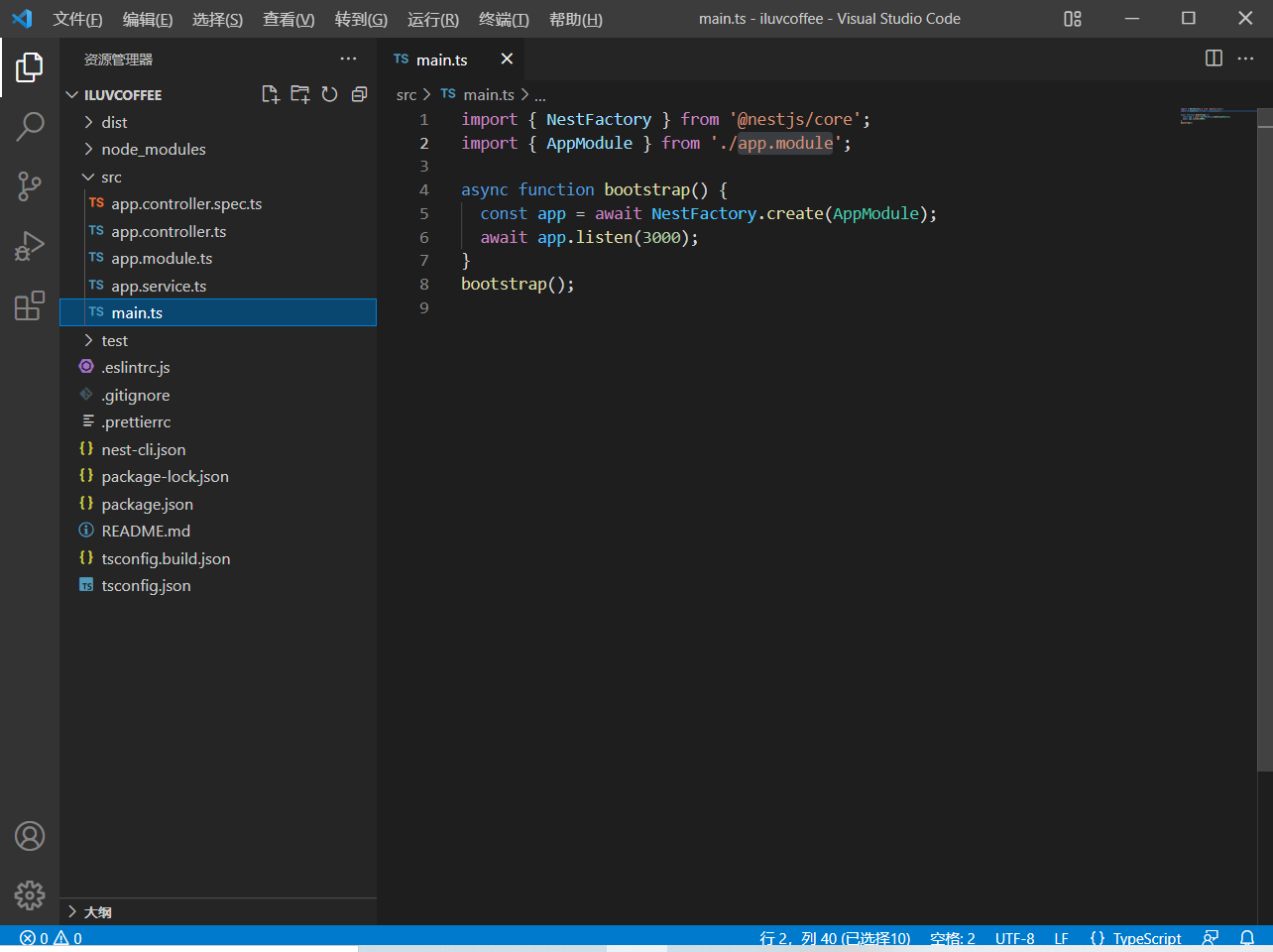Open the Run and Debug view
The width and height of the screenshot is (1273, 952).
[x=30, y=246]
